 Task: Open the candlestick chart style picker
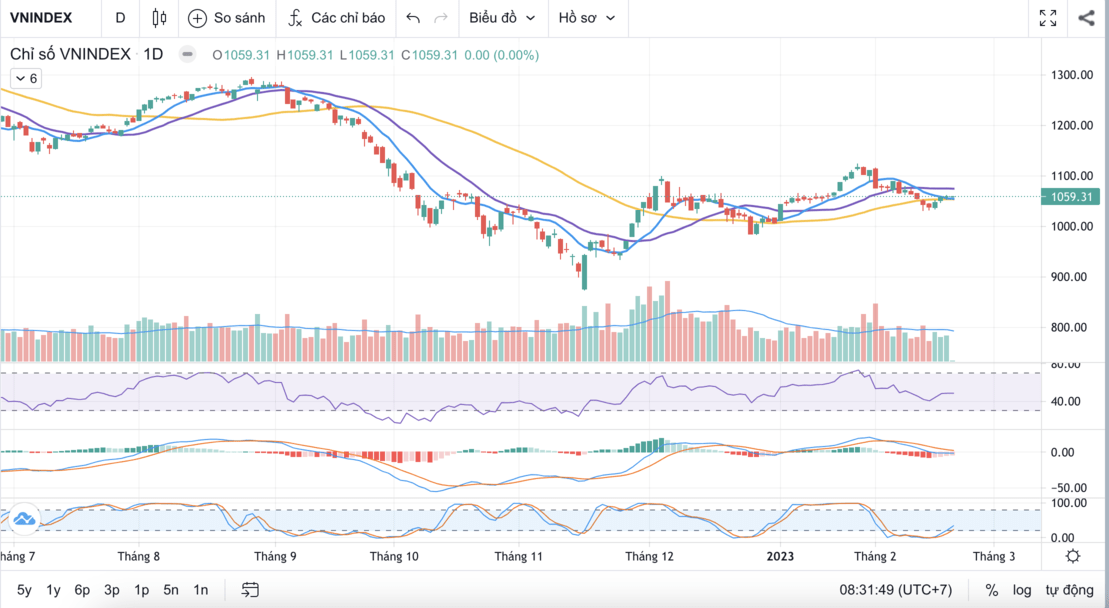(x=159, y=18)
